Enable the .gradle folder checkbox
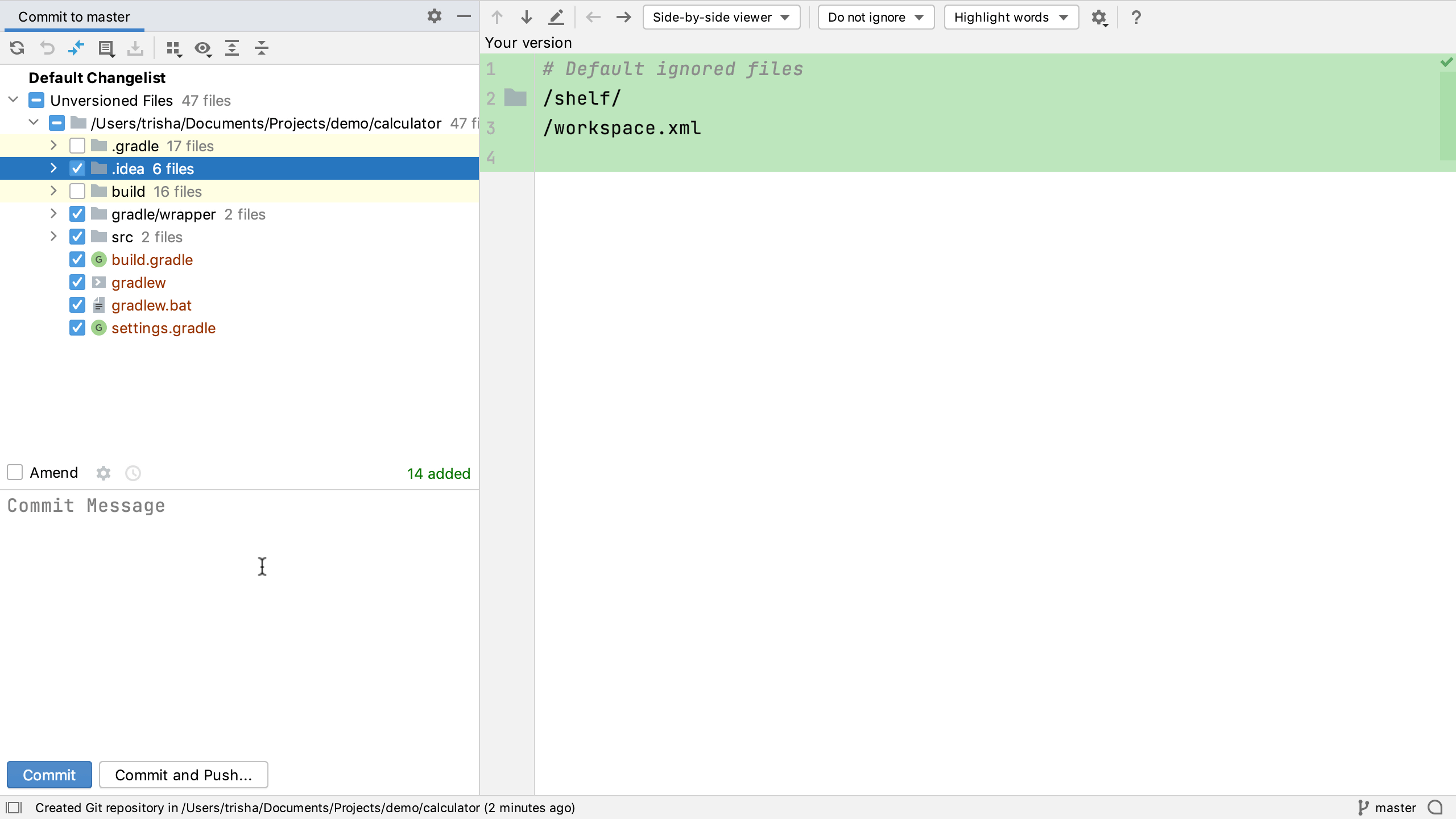1456x819 pixels. [x=77, y=146]
